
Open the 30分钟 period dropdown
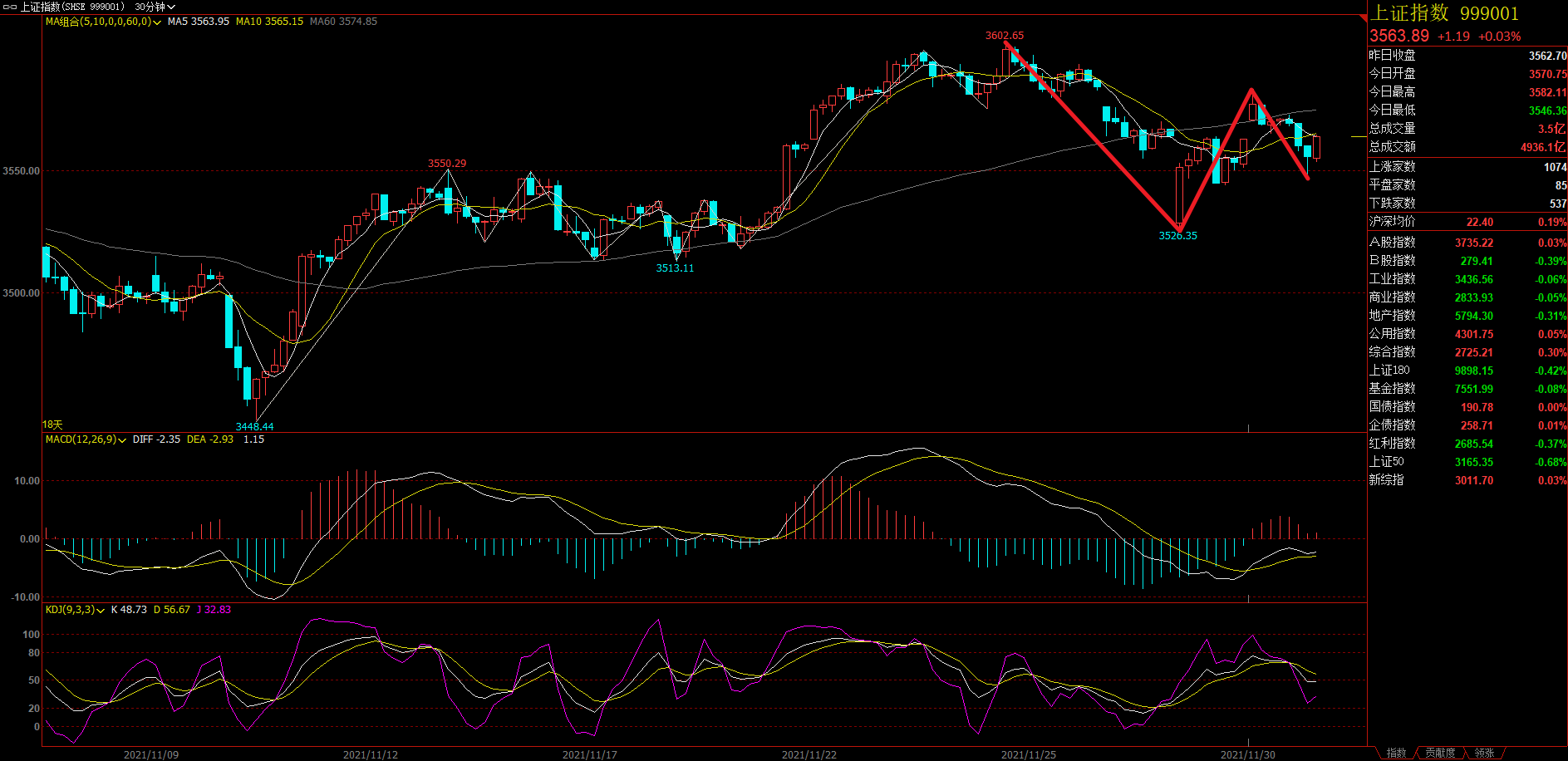pos(155,7)
